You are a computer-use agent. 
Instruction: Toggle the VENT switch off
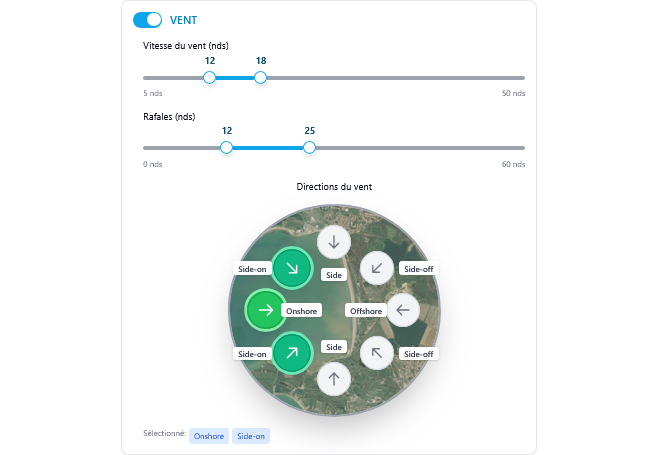point(147,19)
